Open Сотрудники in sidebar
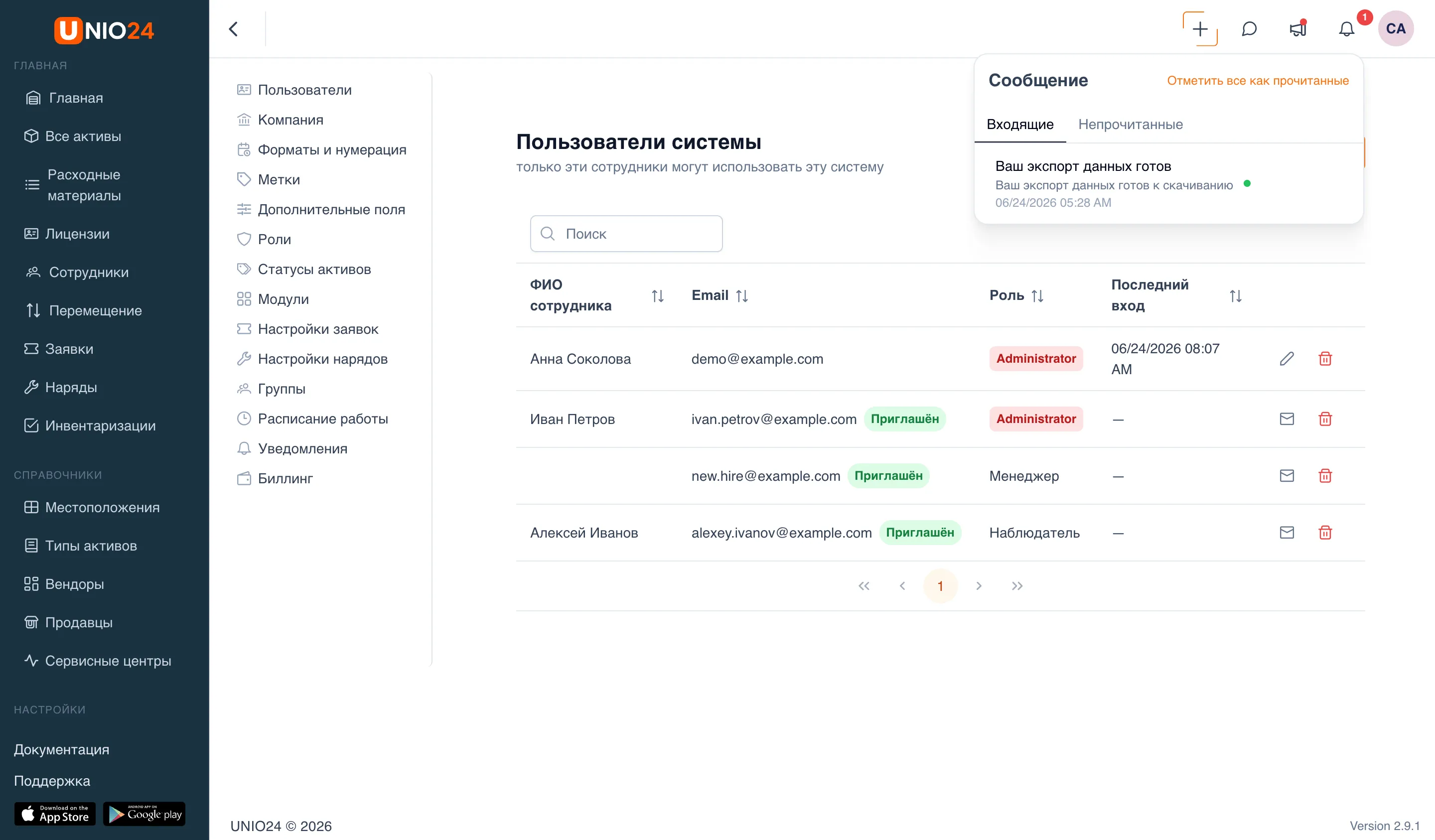 77,272
